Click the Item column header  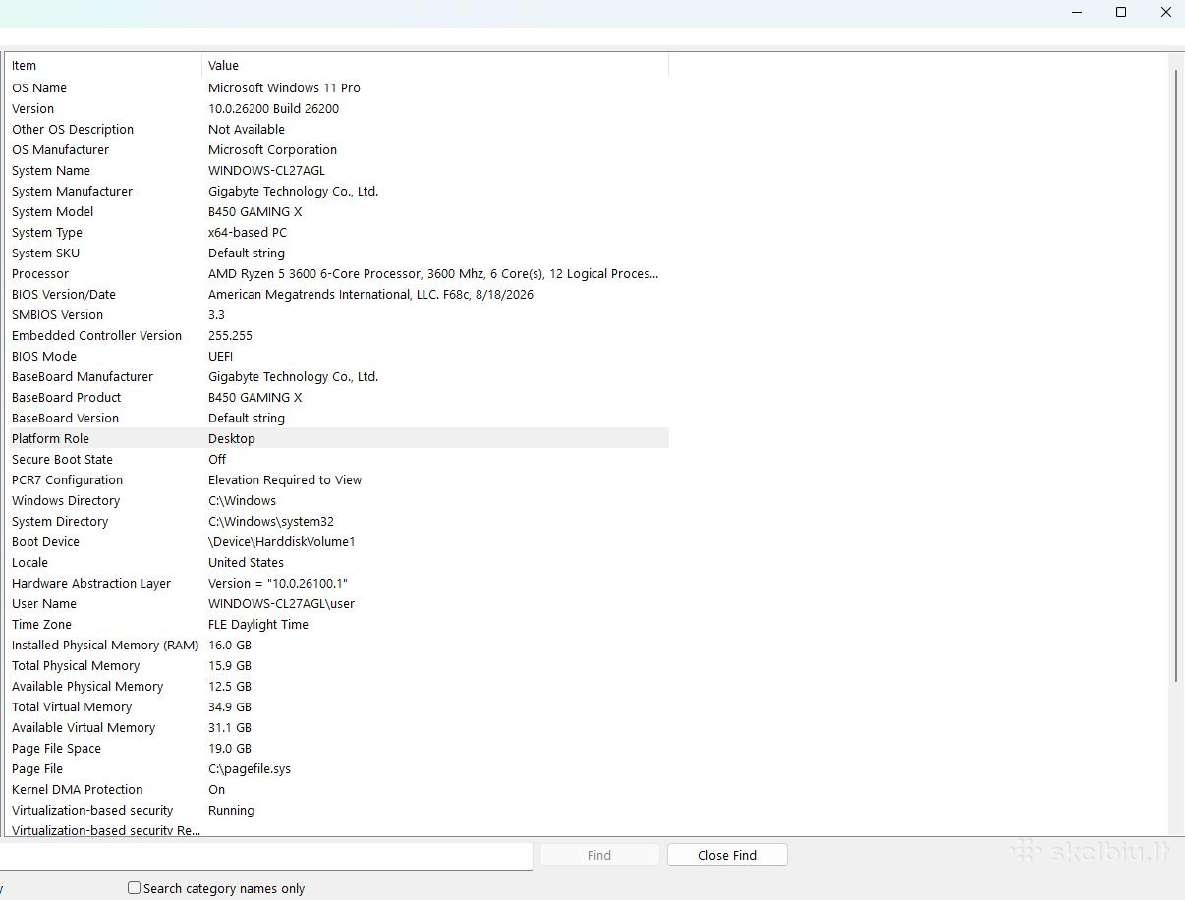point(103,66)
